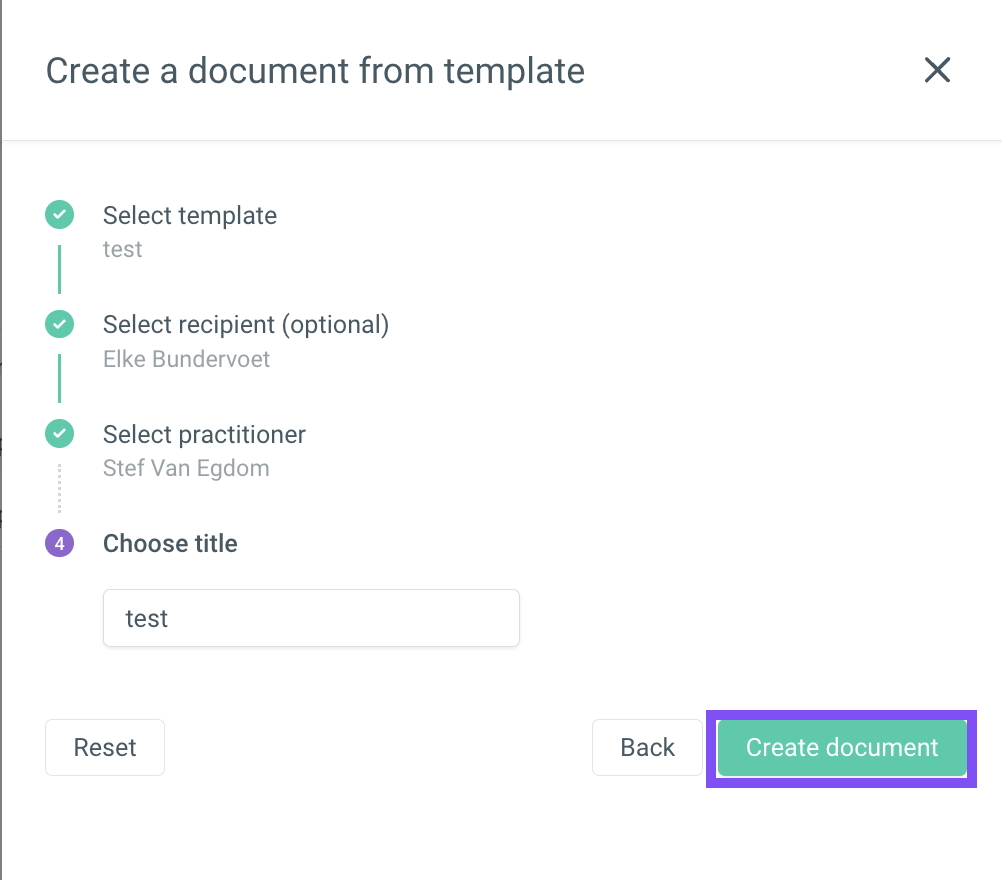Close the Create a document dialog
The width and height of the screenshot is (1002, 880).
point(937,70)
